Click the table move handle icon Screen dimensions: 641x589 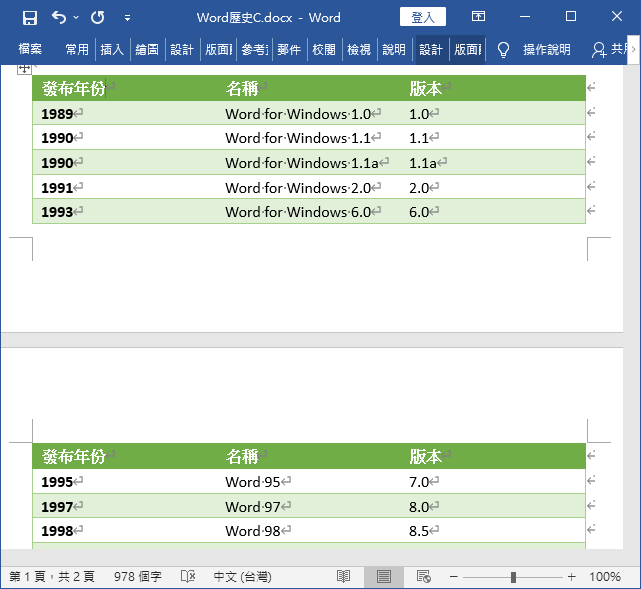click(x=24, y=69)
